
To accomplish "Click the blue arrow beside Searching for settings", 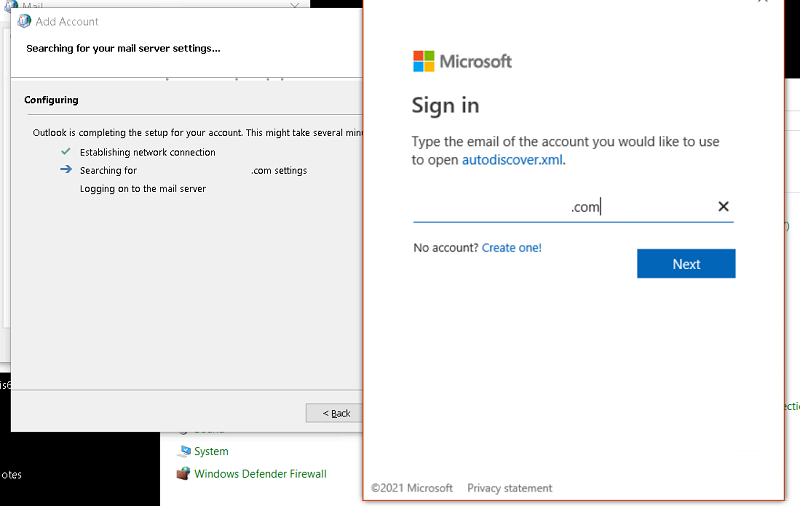I will [x=66, y=169].
